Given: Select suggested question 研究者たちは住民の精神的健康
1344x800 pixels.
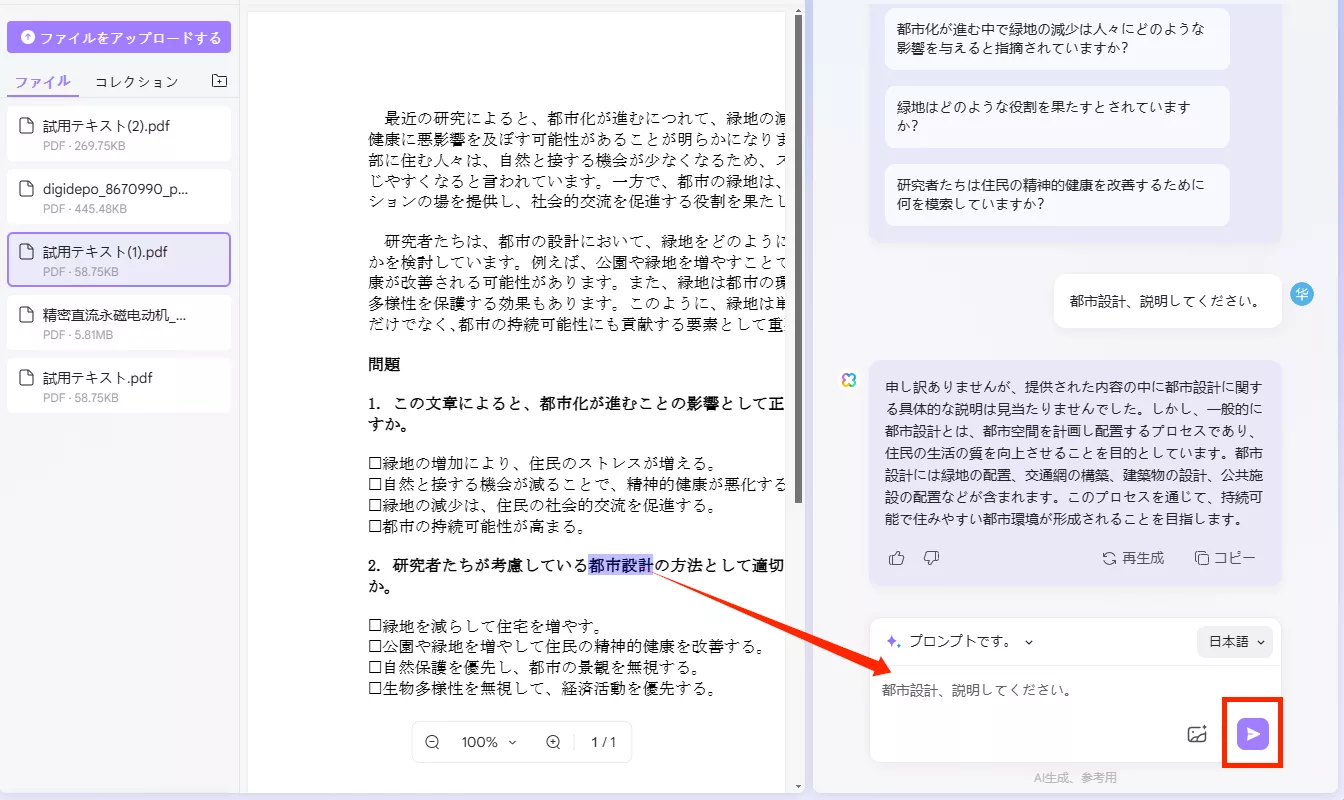Looking at the screenshot, I should click(x=1057, y=195).
